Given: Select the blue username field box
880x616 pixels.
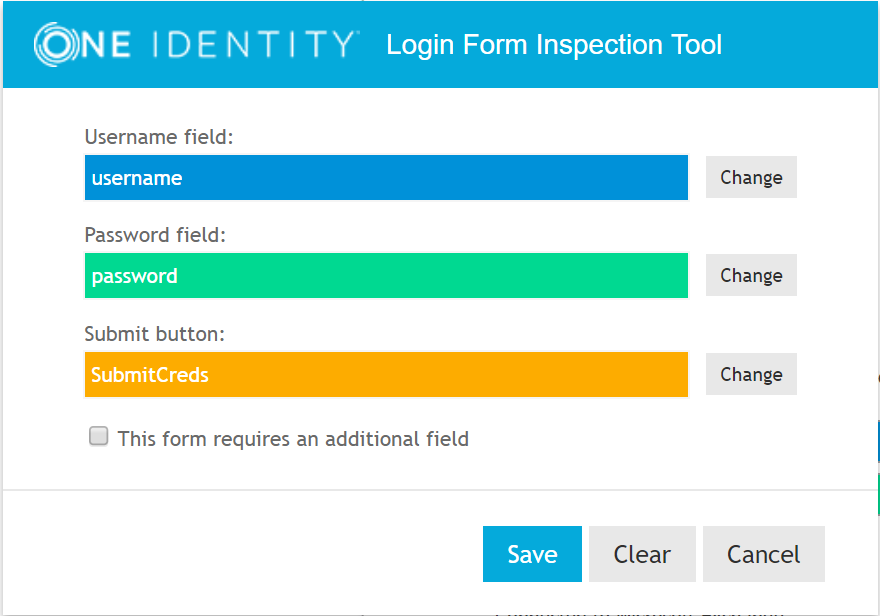Looking at the screenshot, I should coord(386,178).
